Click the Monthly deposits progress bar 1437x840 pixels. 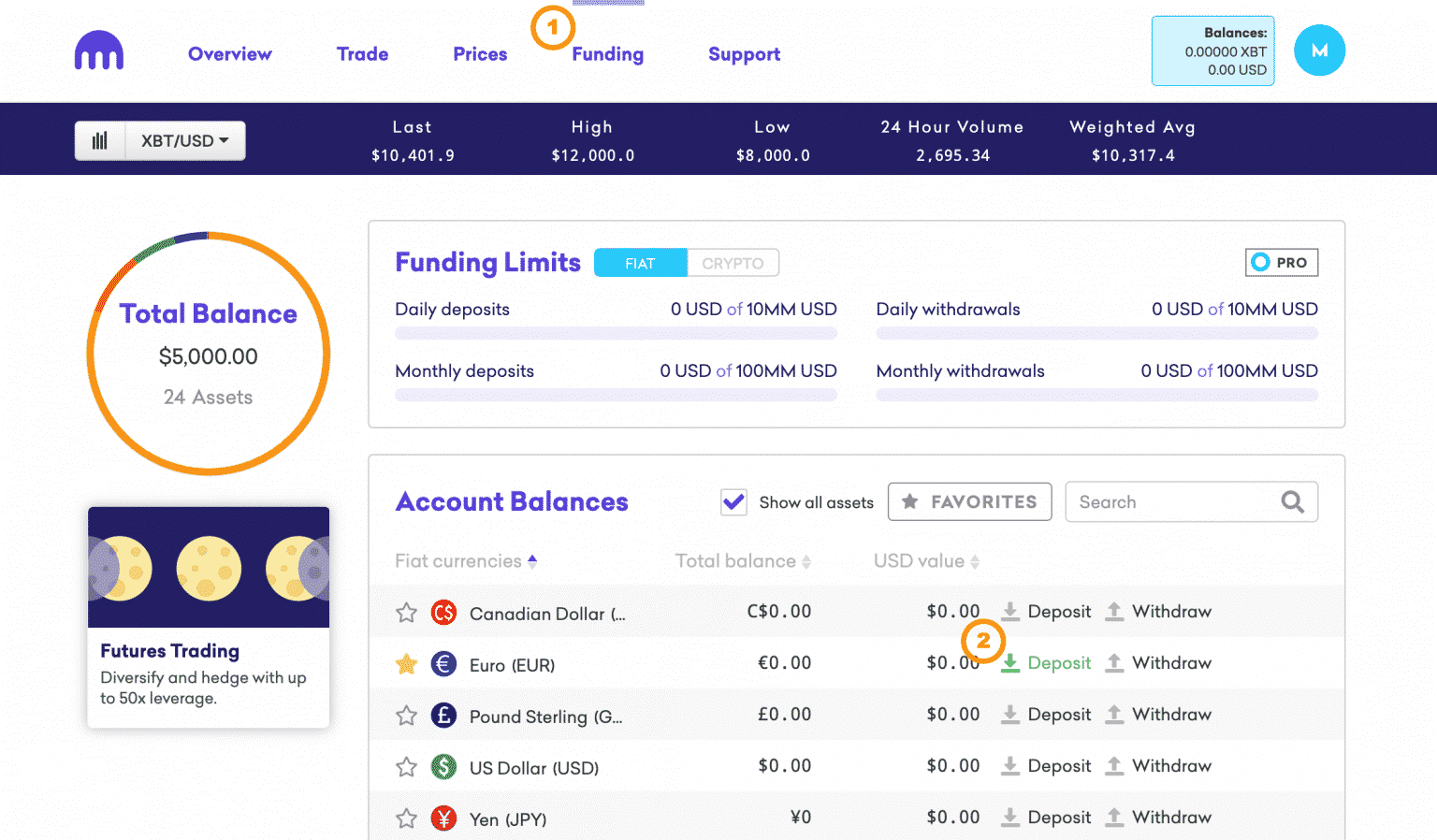616,395
